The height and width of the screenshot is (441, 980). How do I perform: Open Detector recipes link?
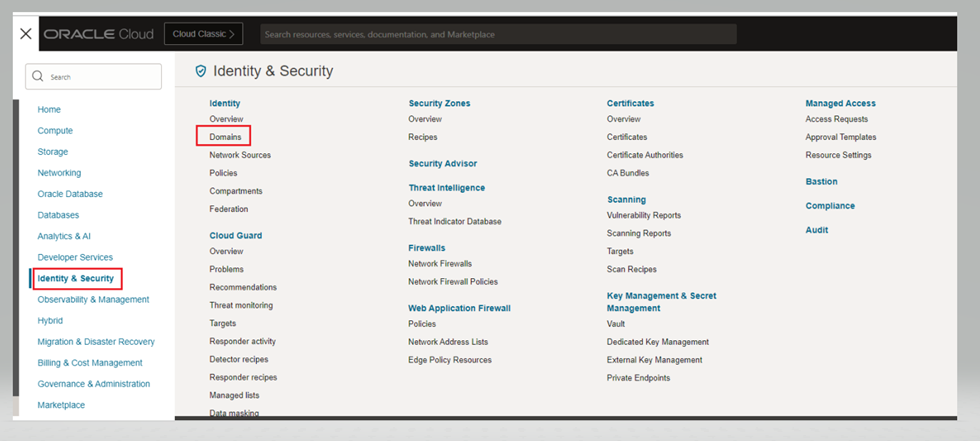click(239, 360)
